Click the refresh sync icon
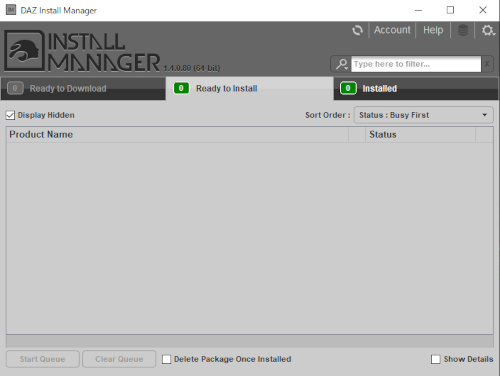Image resolution: width=500 pixels, height=376 pixels. (357, 30)
